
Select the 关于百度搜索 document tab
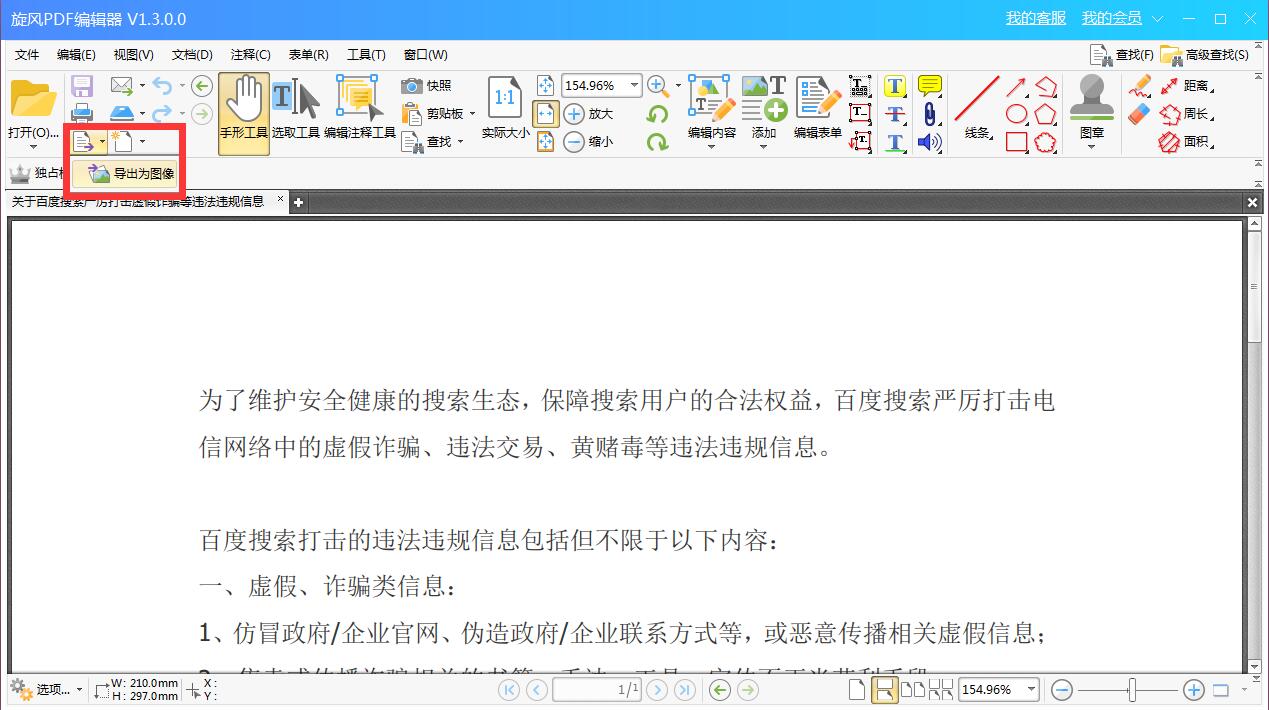pyautogui.click(x=140, y=200)
